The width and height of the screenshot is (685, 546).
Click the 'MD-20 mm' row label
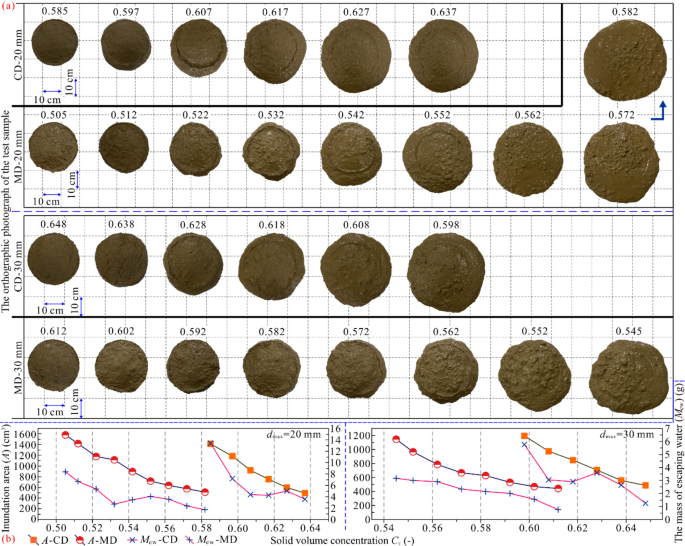(18, 156)
